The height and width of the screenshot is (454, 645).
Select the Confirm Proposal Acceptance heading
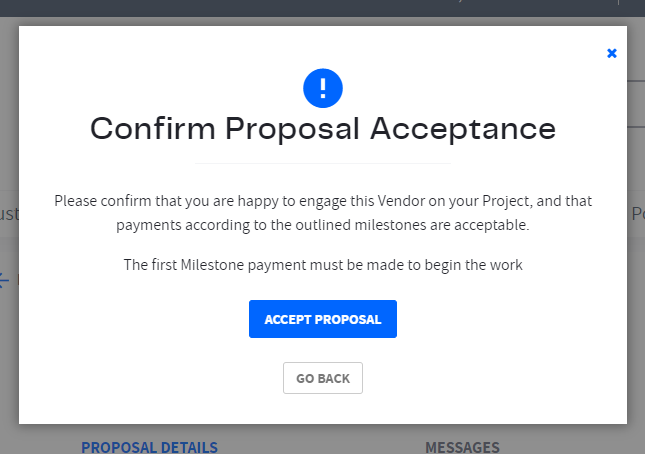click(x=323, y=129)
